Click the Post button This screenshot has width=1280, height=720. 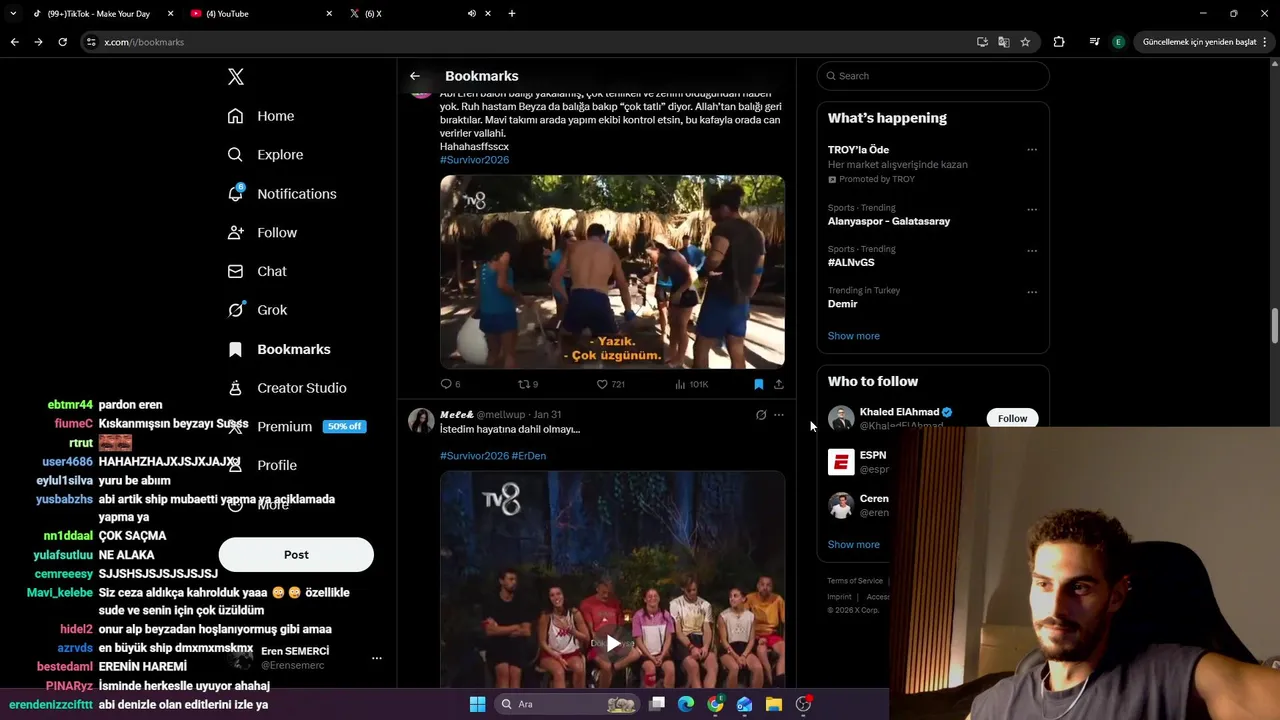click(x=296, y=555)
